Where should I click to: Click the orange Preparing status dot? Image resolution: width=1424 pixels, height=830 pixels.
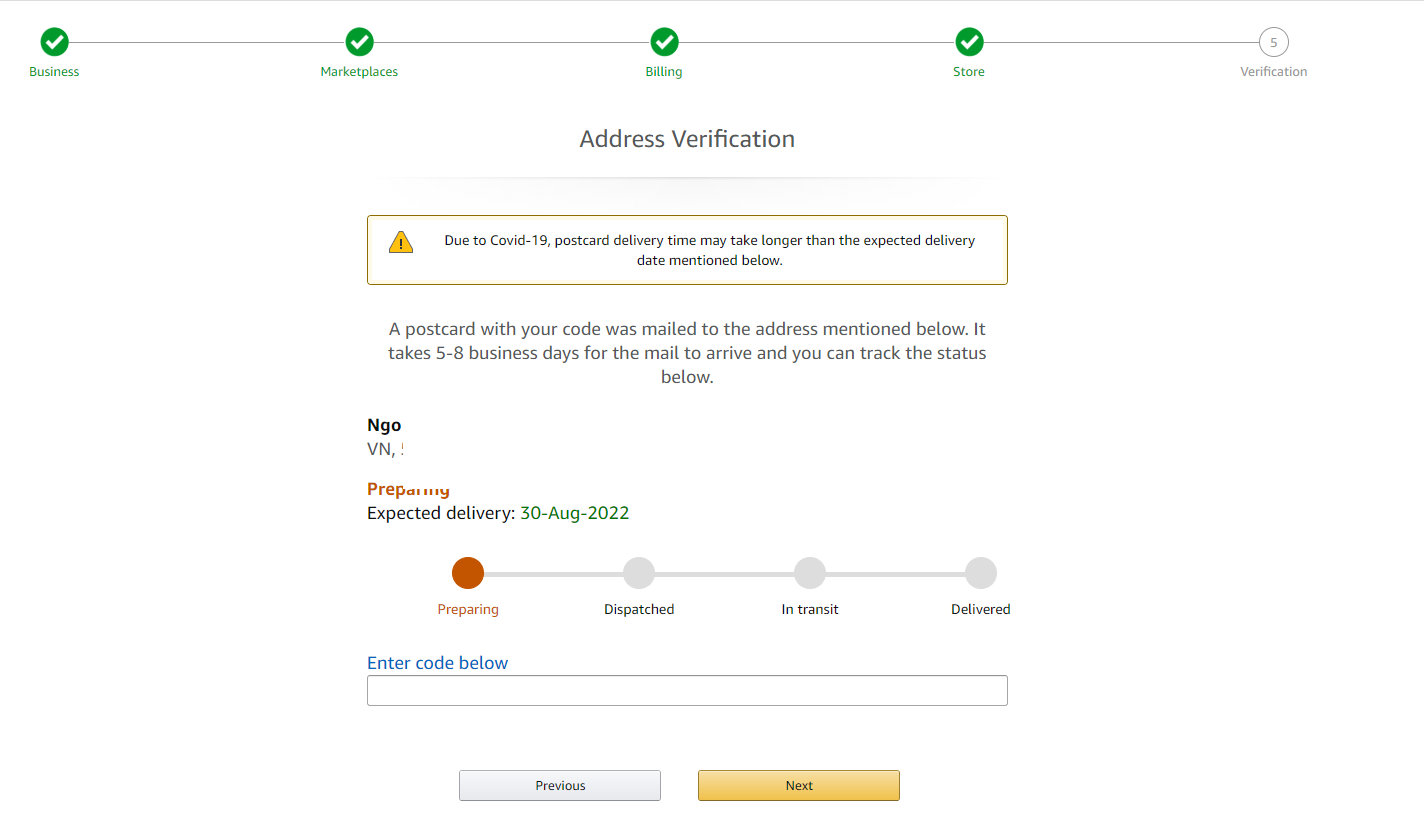pyautogui.click(x=468, y=573)
